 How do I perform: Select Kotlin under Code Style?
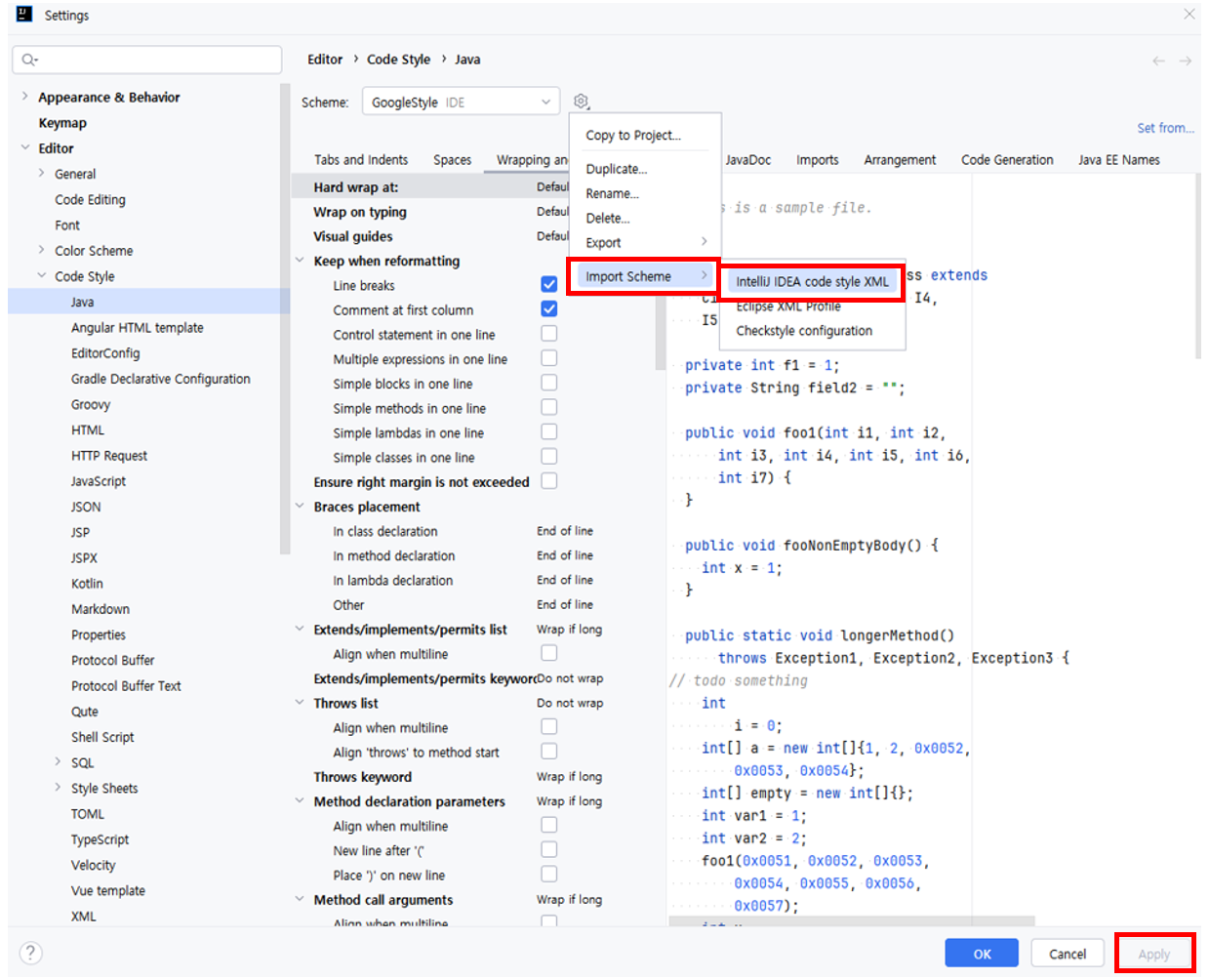[87, 583]
